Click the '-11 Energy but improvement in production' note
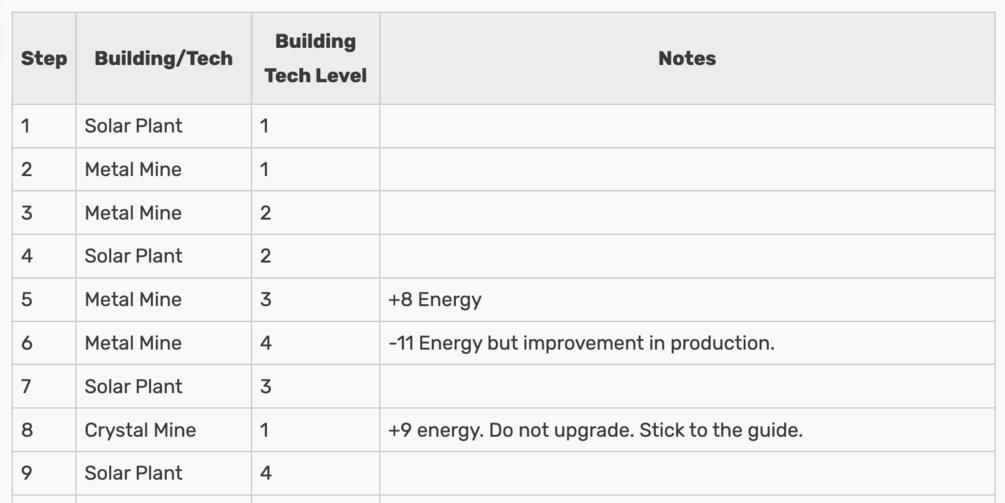 (581, 343)
